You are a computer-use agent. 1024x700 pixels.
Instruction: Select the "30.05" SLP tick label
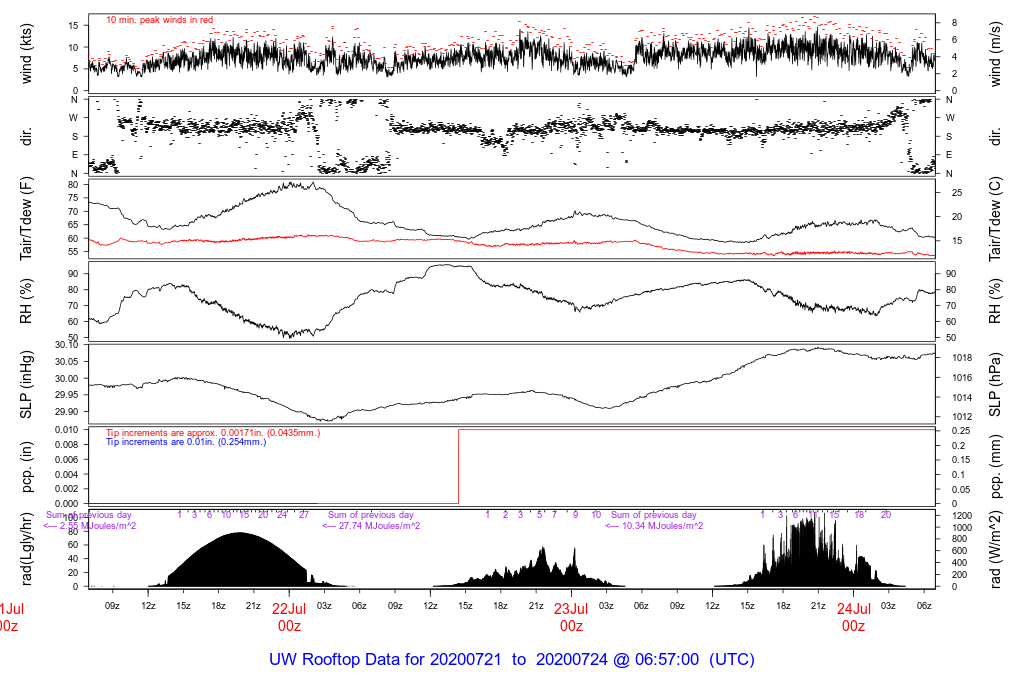click(x=67, y=362)
